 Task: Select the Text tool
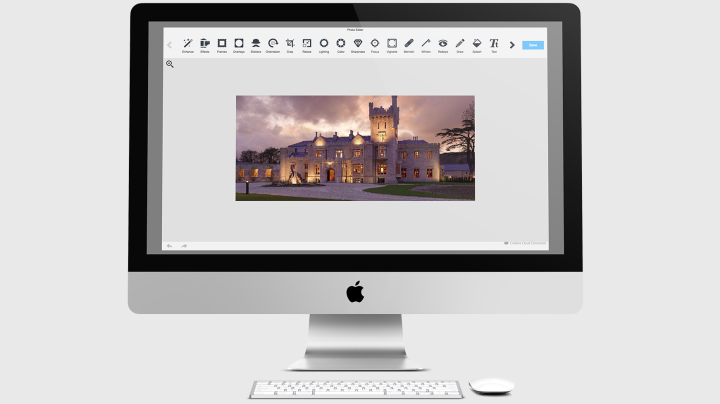[x=494, y=44]
